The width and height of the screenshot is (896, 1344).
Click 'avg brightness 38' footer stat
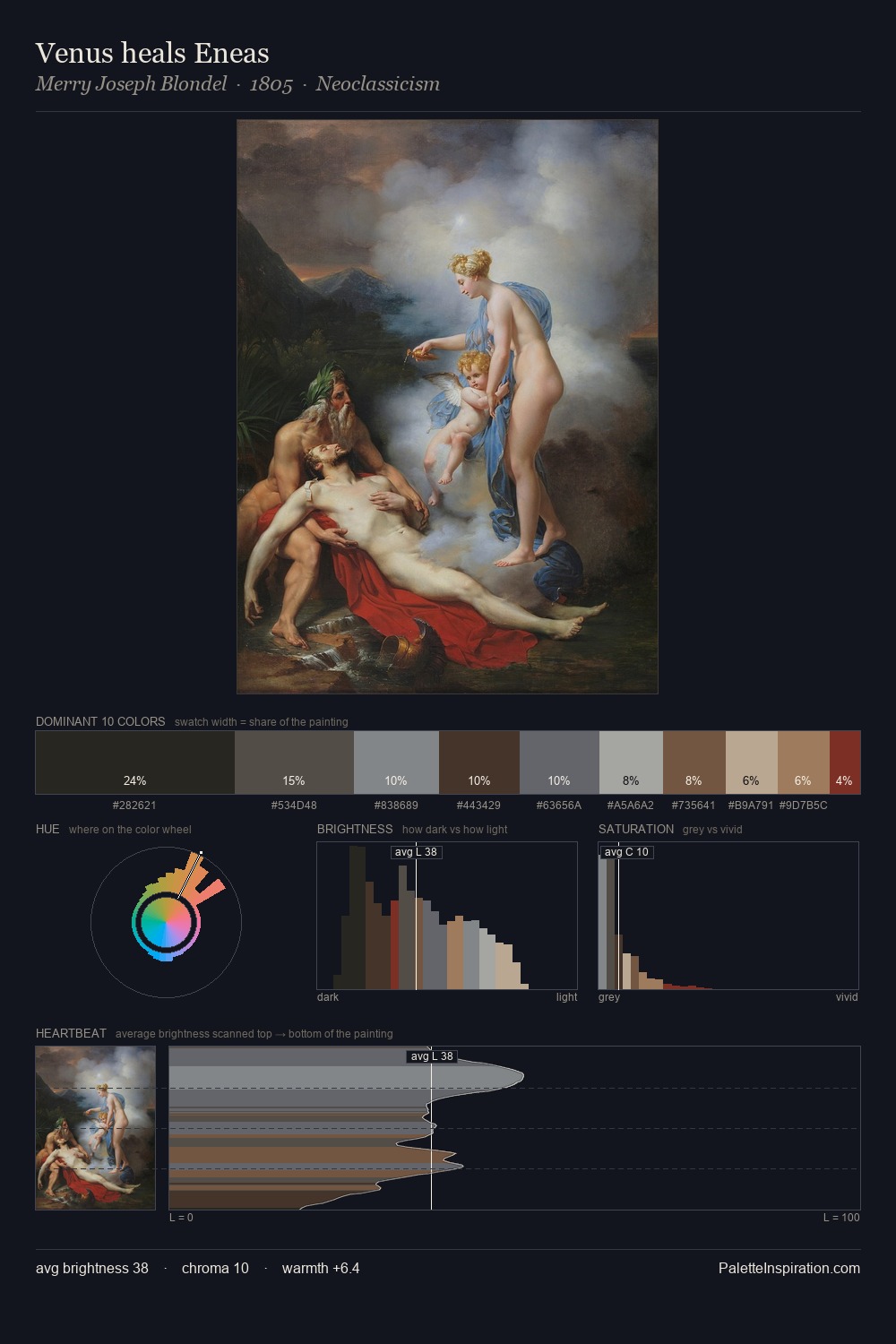pyautogui.click(x=92, y=1268)
